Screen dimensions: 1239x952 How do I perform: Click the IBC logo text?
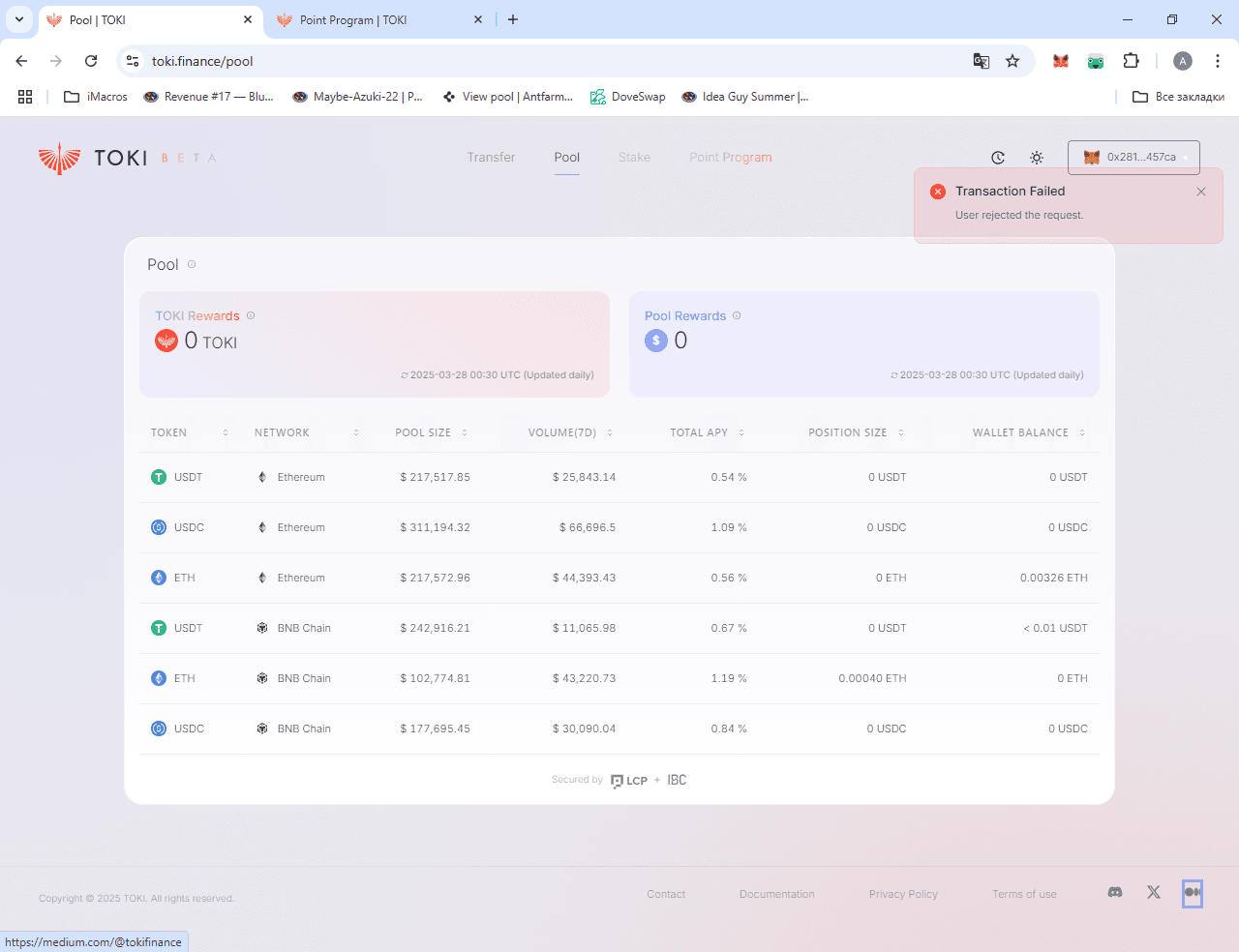click(677, 780)
